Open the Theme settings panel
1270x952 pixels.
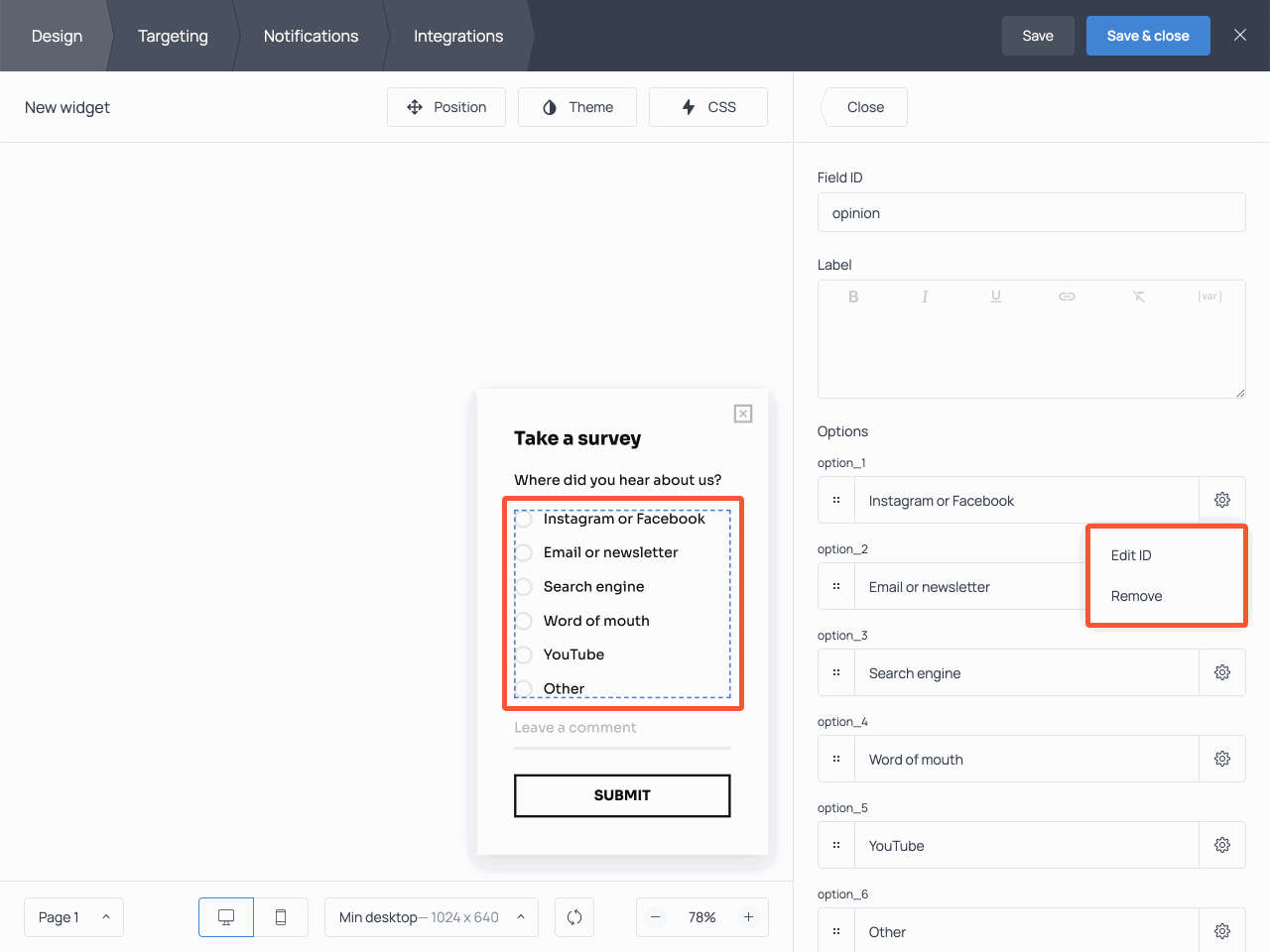click(x=577, y=107)
